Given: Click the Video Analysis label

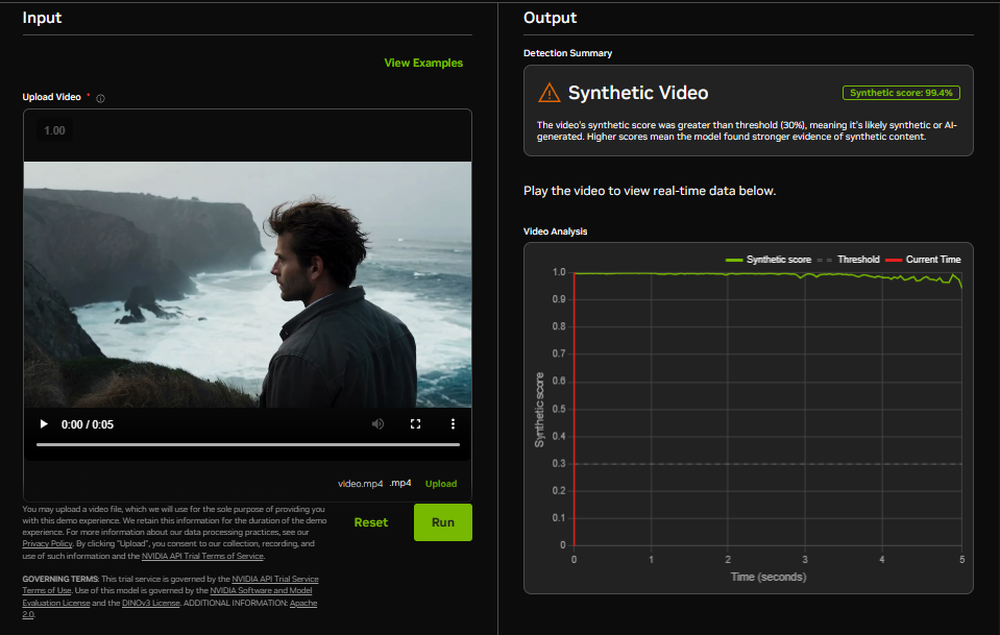Looking at the screenshot, I should point(555,231).
